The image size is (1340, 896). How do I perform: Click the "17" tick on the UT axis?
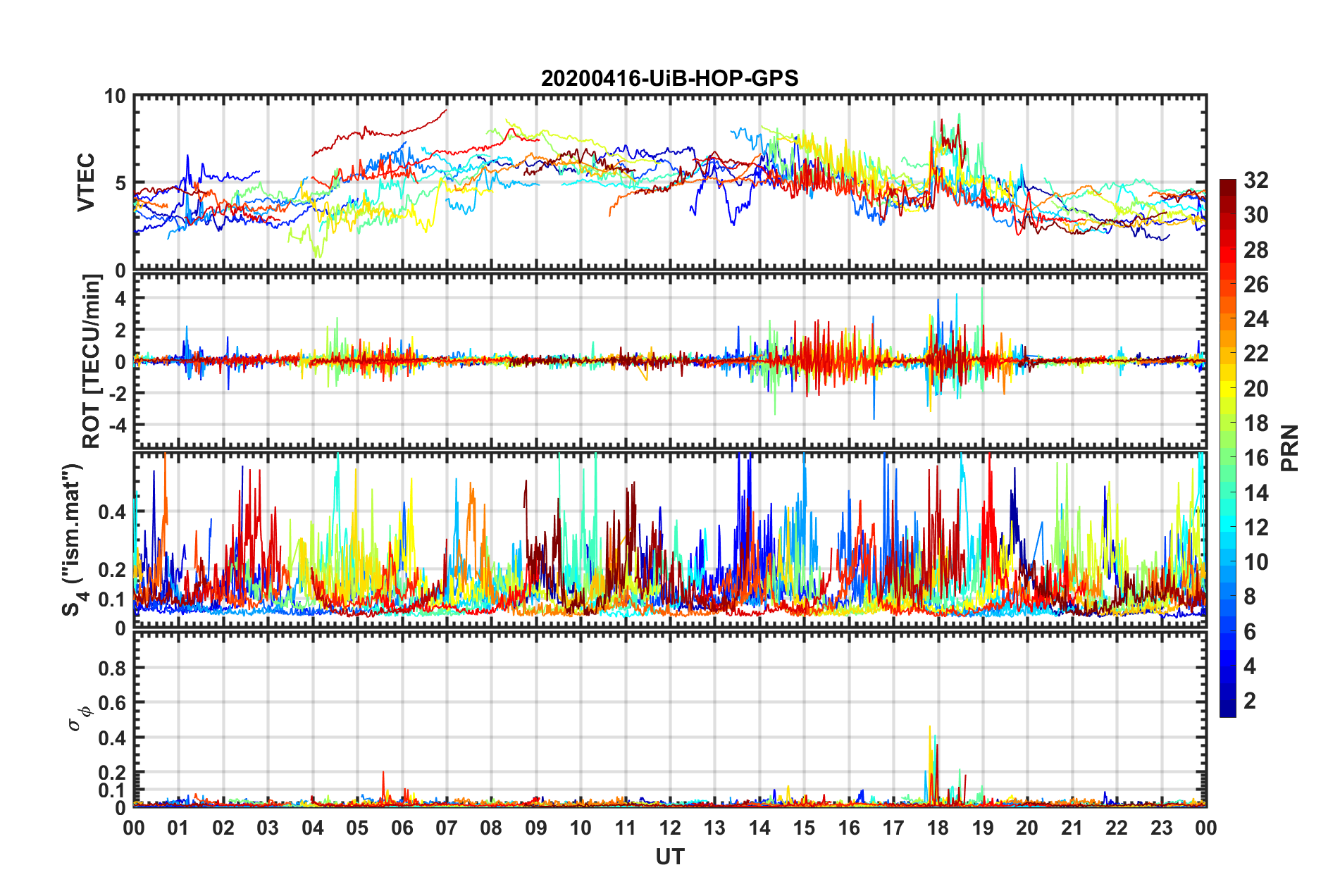893,828
